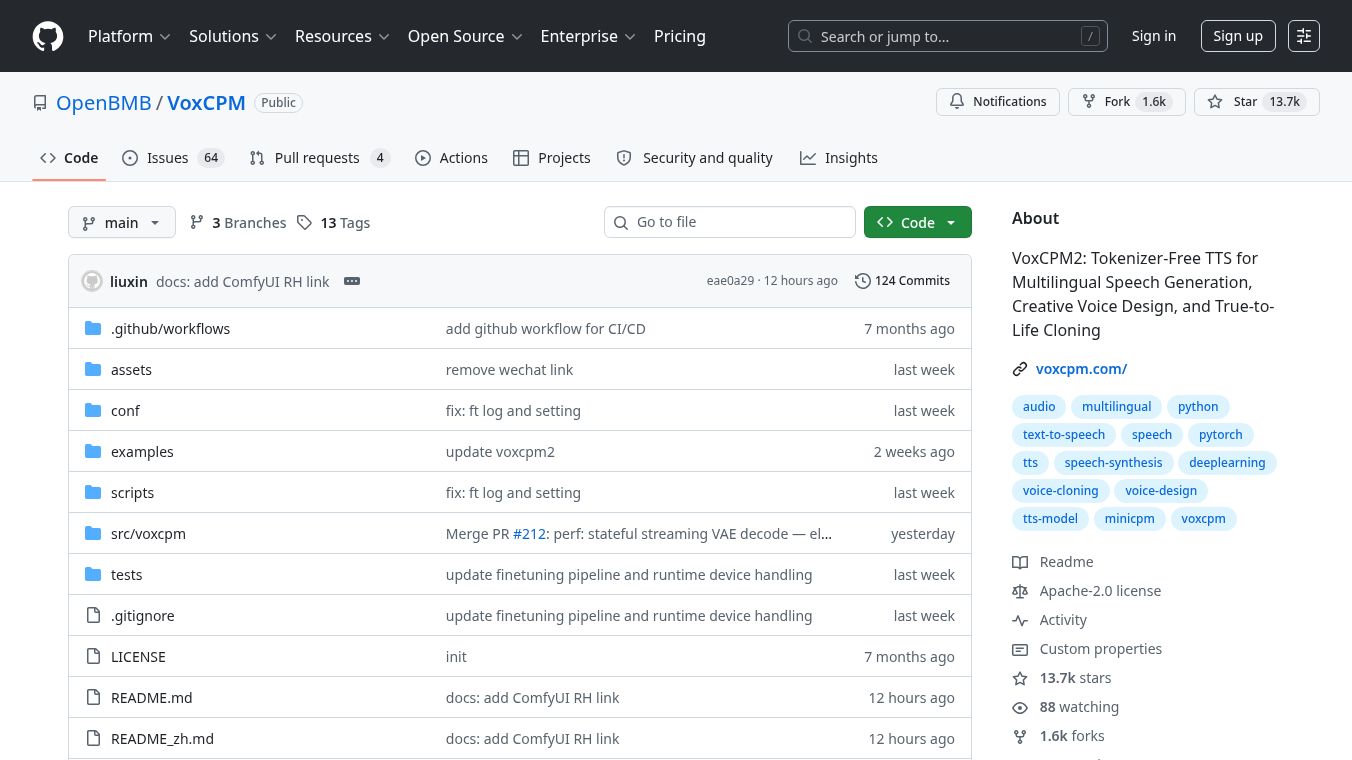Open the Projects tab
The height and width of the screenshot is (760, 1352).
(551, 158)
